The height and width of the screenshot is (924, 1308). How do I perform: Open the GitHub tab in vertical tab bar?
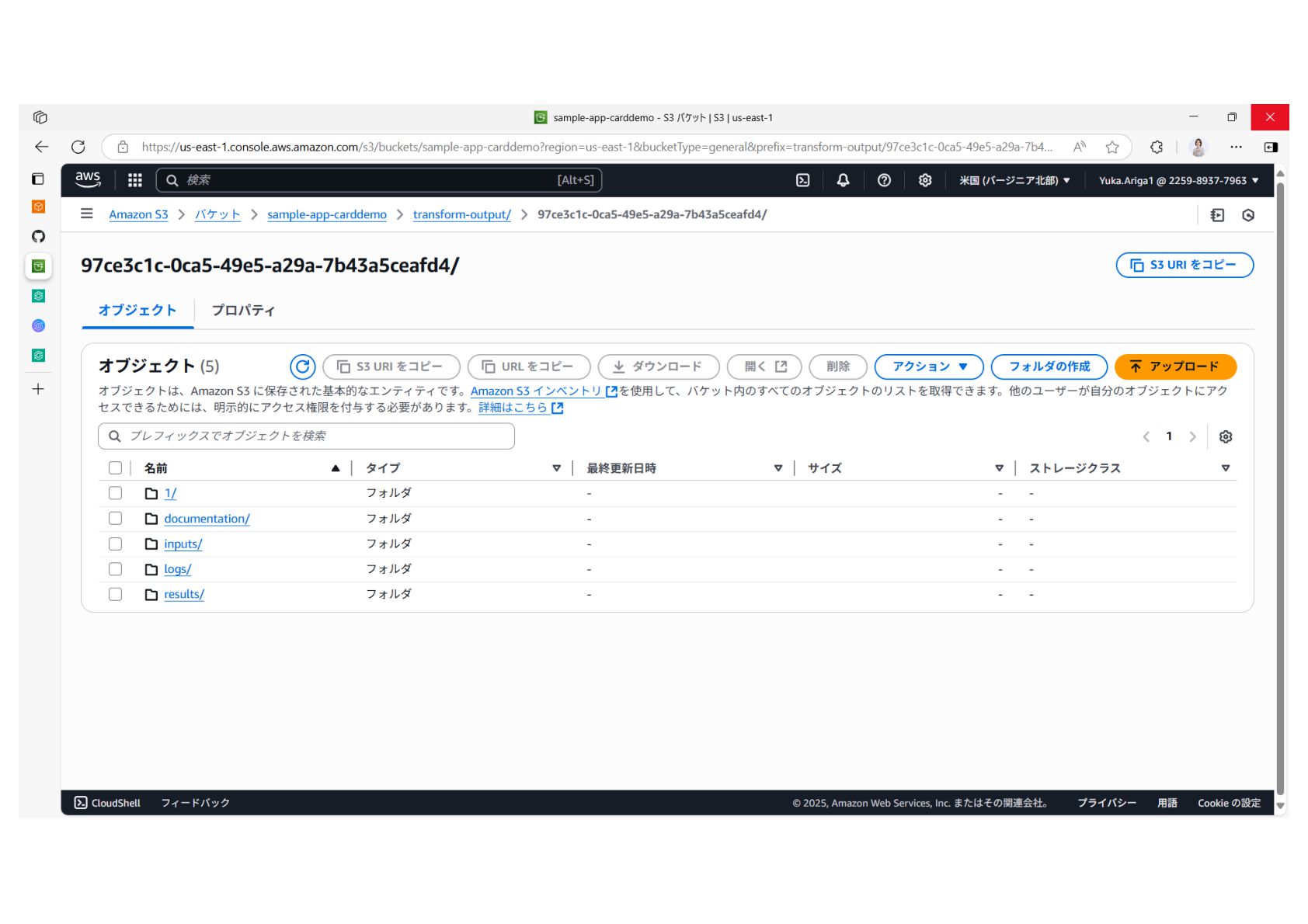(x=38, y=237)
